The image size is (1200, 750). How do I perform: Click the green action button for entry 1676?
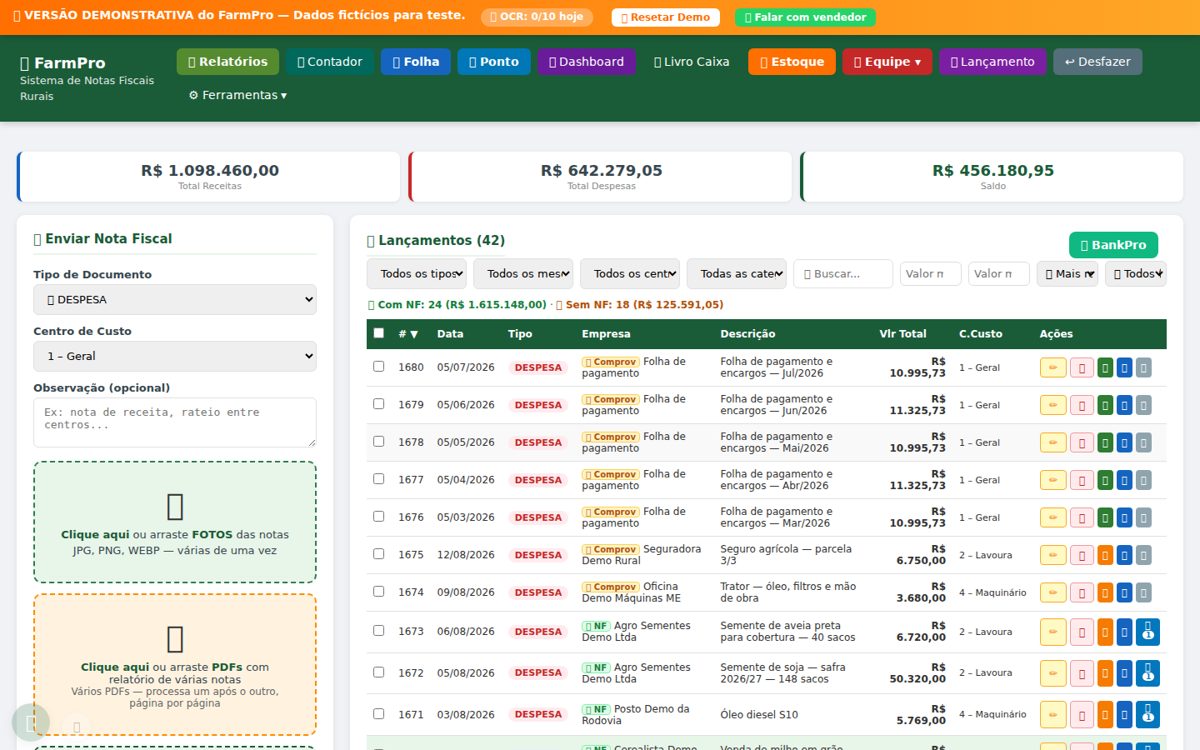[x=1105, y=517]
